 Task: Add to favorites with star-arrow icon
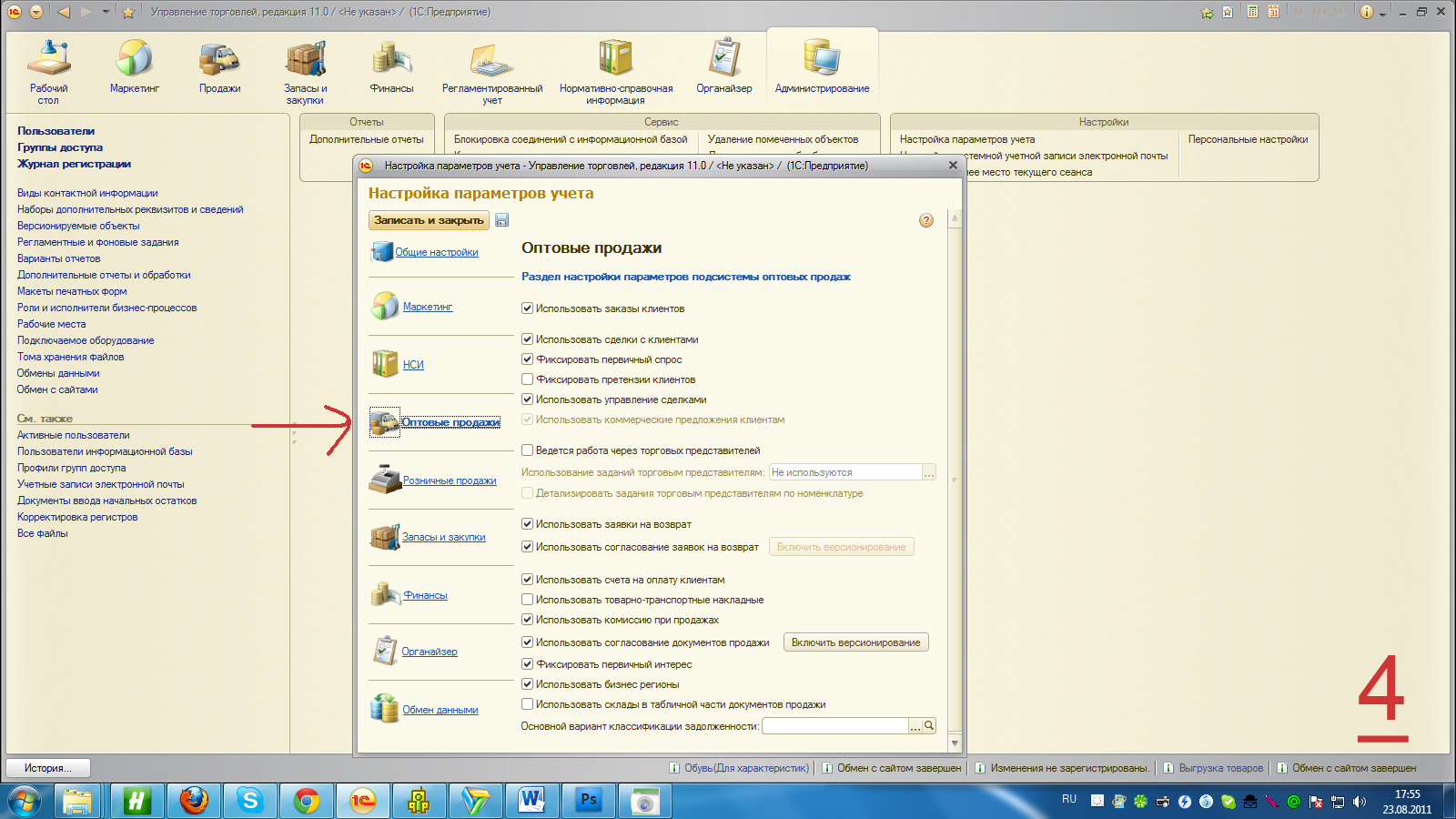tap(1207, 12)
